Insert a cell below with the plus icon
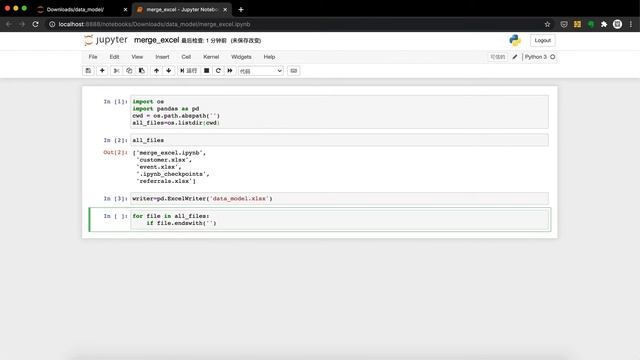Image resolution: width=640 pixels, height=360 pixels. coord(102,71)
